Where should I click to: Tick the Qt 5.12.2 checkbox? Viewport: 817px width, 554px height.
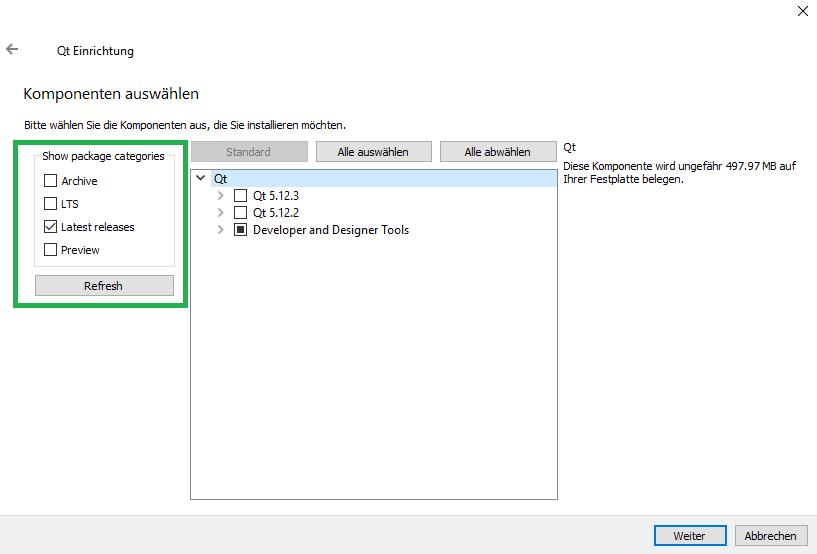[240, 213]
